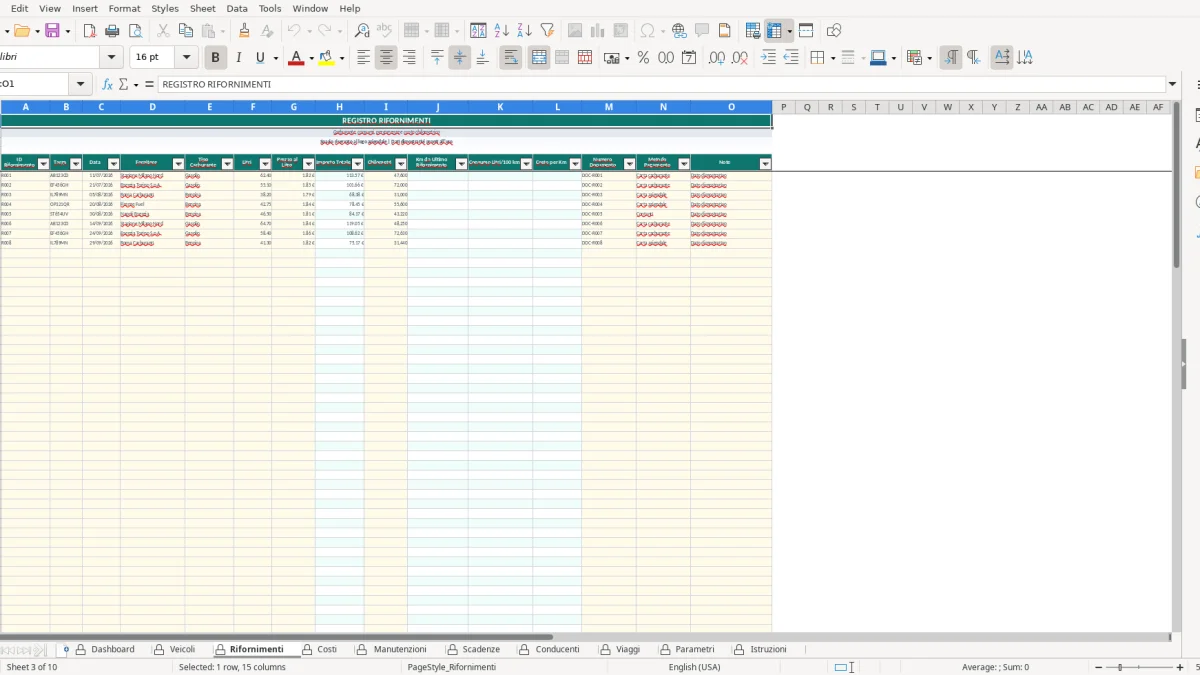Open the Font Color dropdown arrow
The width and height of the screenshot is (1200, 675).
point(311,58)
